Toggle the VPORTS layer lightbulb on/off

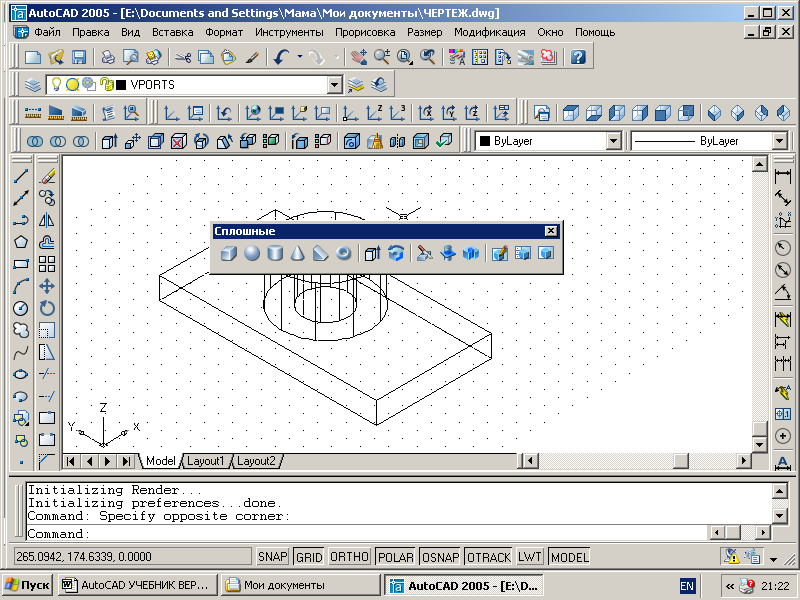click(57, 84)
